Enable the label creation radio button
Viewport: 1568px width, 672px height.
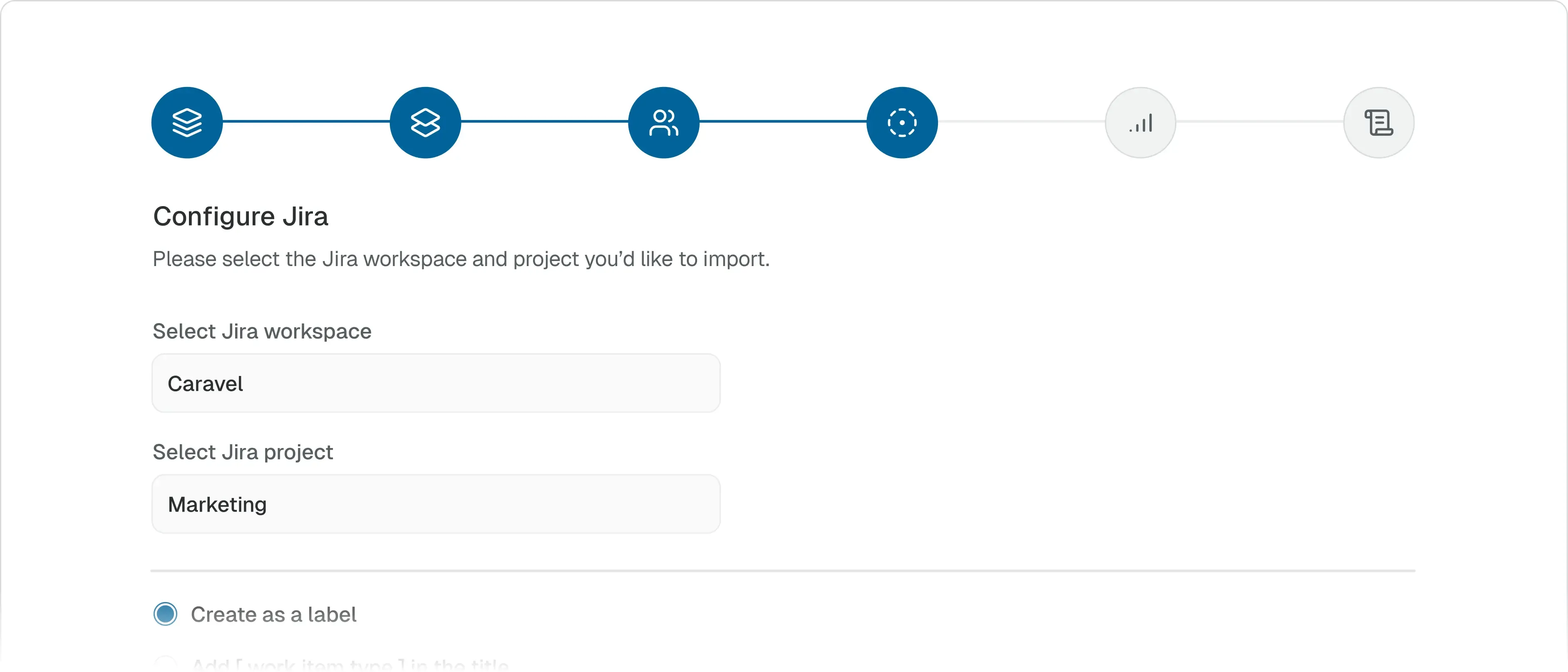(x=165, y=614)
